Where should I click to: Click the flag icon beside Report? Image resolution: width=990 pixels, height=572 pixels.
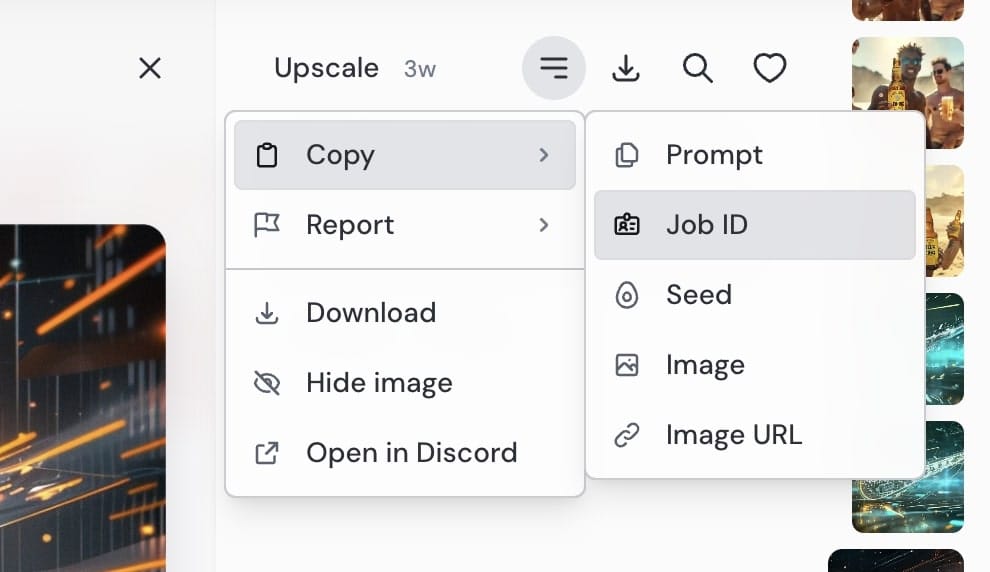click(x=266, y=225)
